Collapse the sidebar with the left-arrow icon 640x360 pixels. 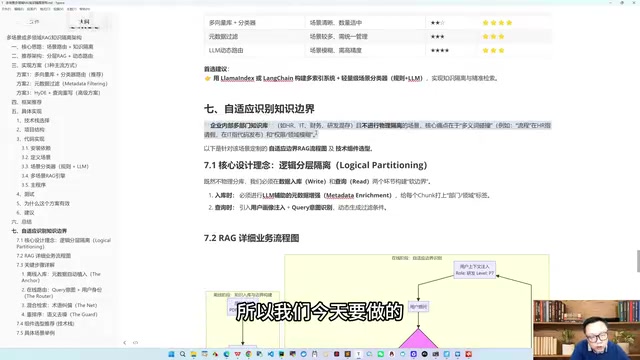click(124, 343)
